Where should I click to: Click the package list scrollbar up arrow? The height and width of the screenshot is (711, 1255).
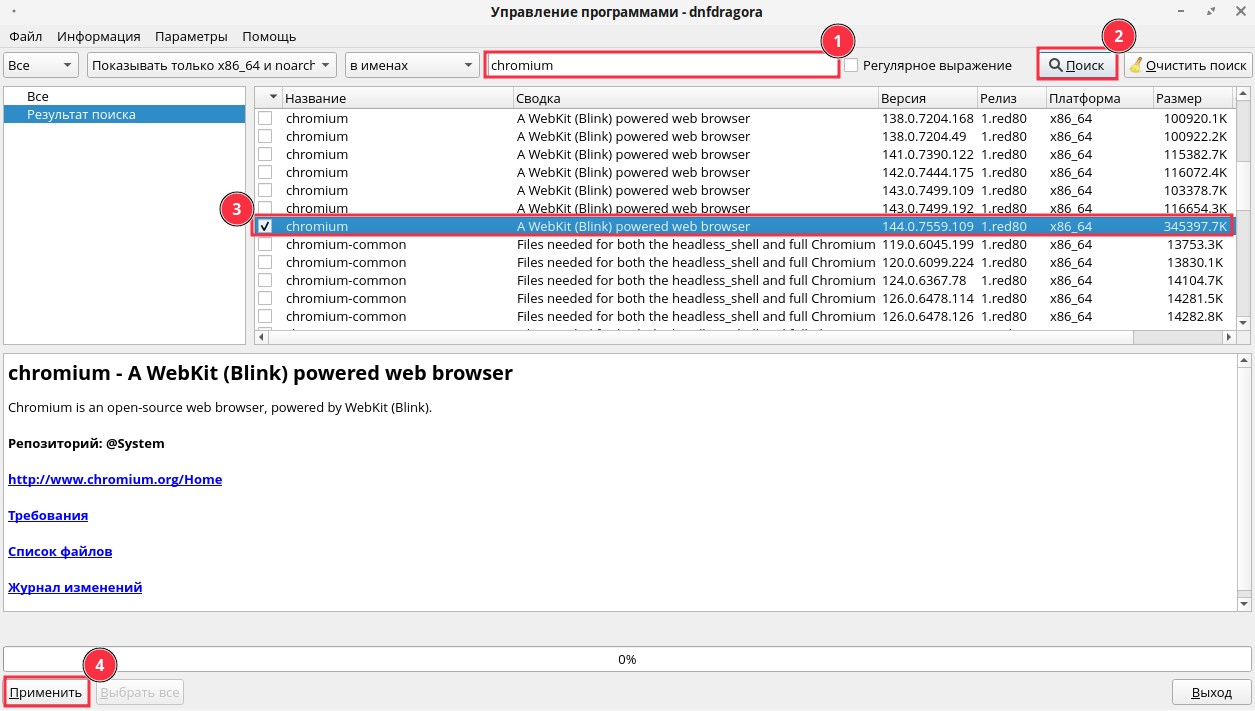click(x=1244, y=95)
